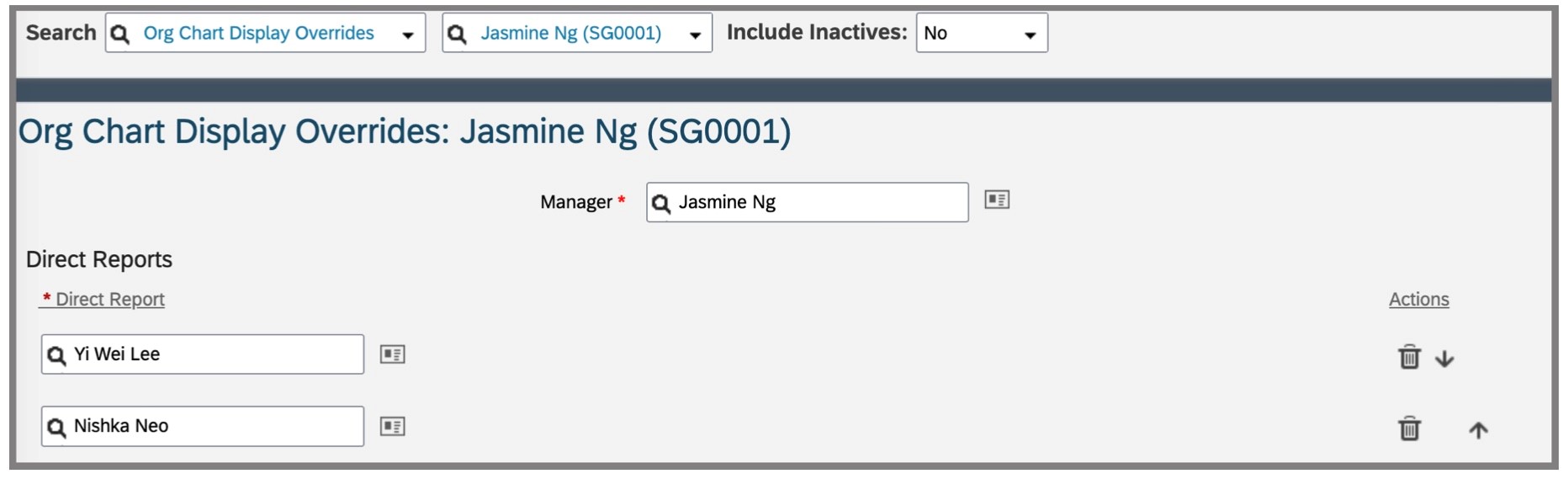Move Nishka Neo up in order

point(1478,430)
